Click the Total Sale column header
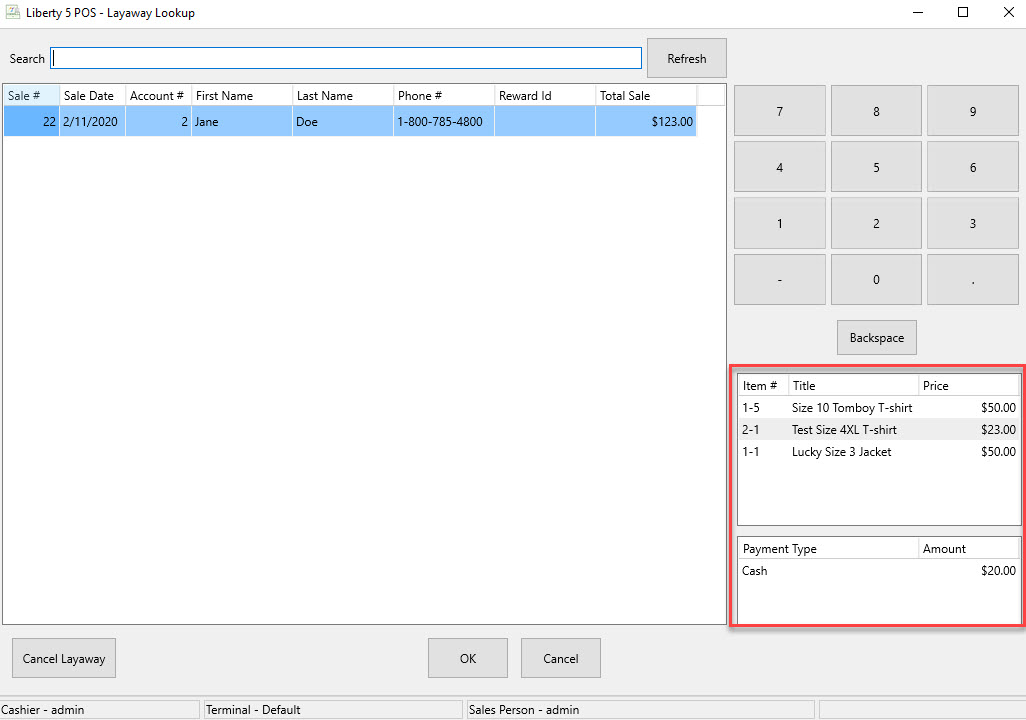 click(646, 96)
